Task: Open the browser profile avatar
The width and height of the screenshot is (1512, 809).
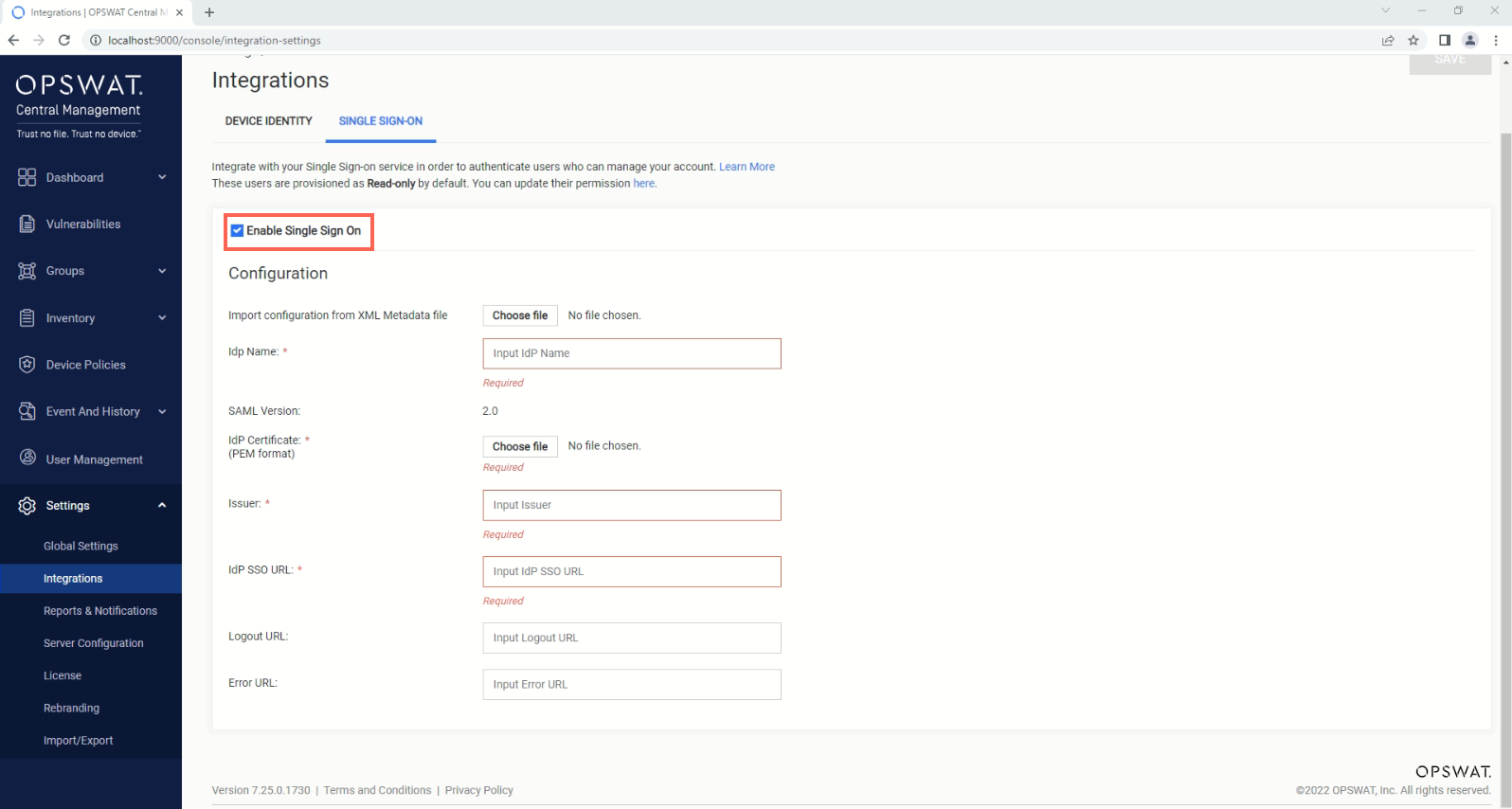Action: pyautogui.click(x=1470, y=40)
